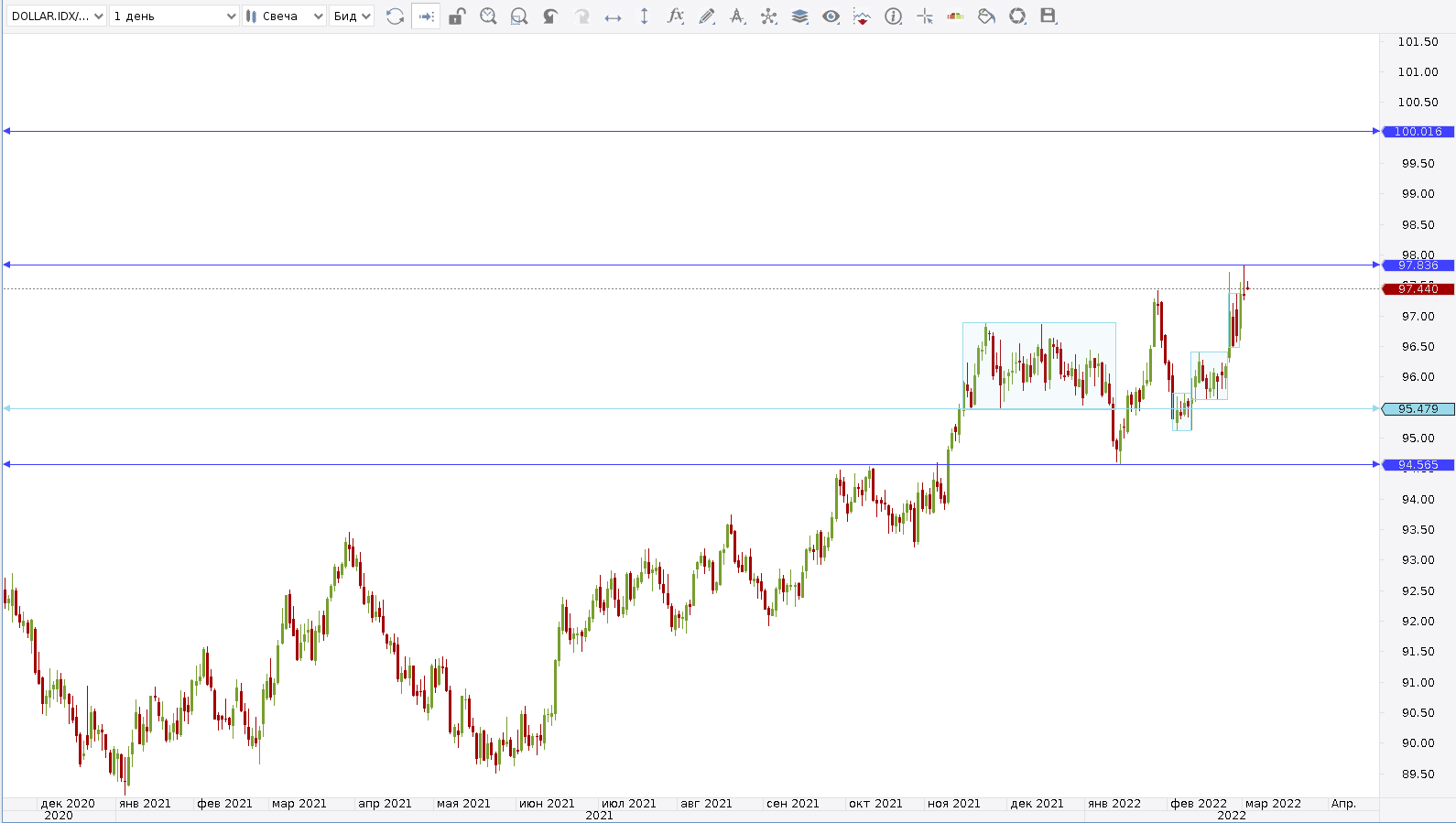The width and height of the screenshot is (1456, 823).
Task: Click horizontal scale double-arrow icon
Action: click(613, 16)
